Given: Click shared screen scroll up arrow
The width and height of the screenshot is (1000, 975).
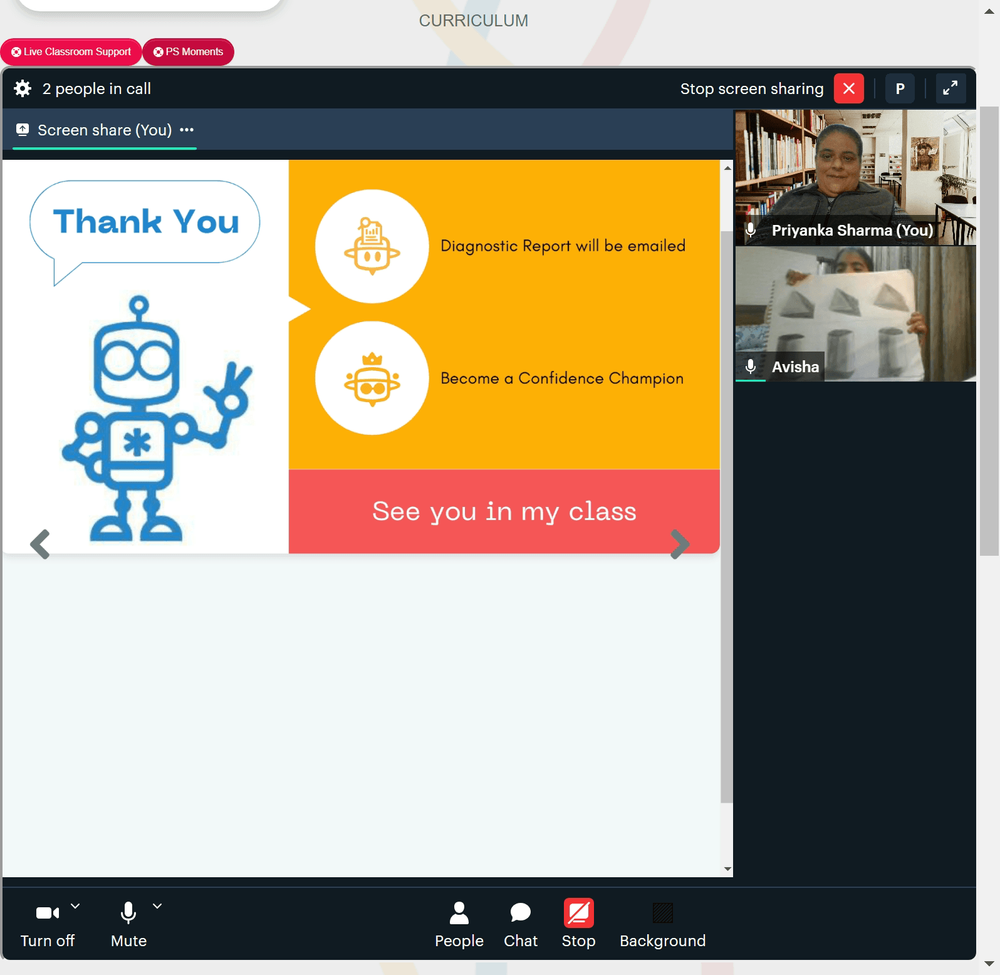Looking at the screenshot, I should tap(727, 168).
